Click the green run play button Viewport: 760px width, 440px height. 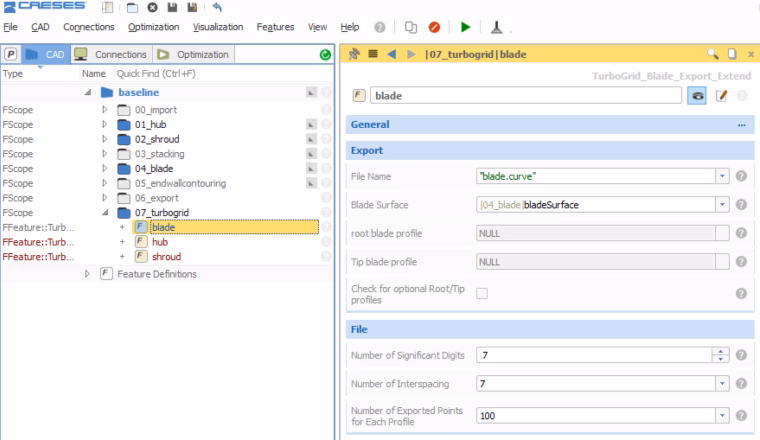[465, 27]
